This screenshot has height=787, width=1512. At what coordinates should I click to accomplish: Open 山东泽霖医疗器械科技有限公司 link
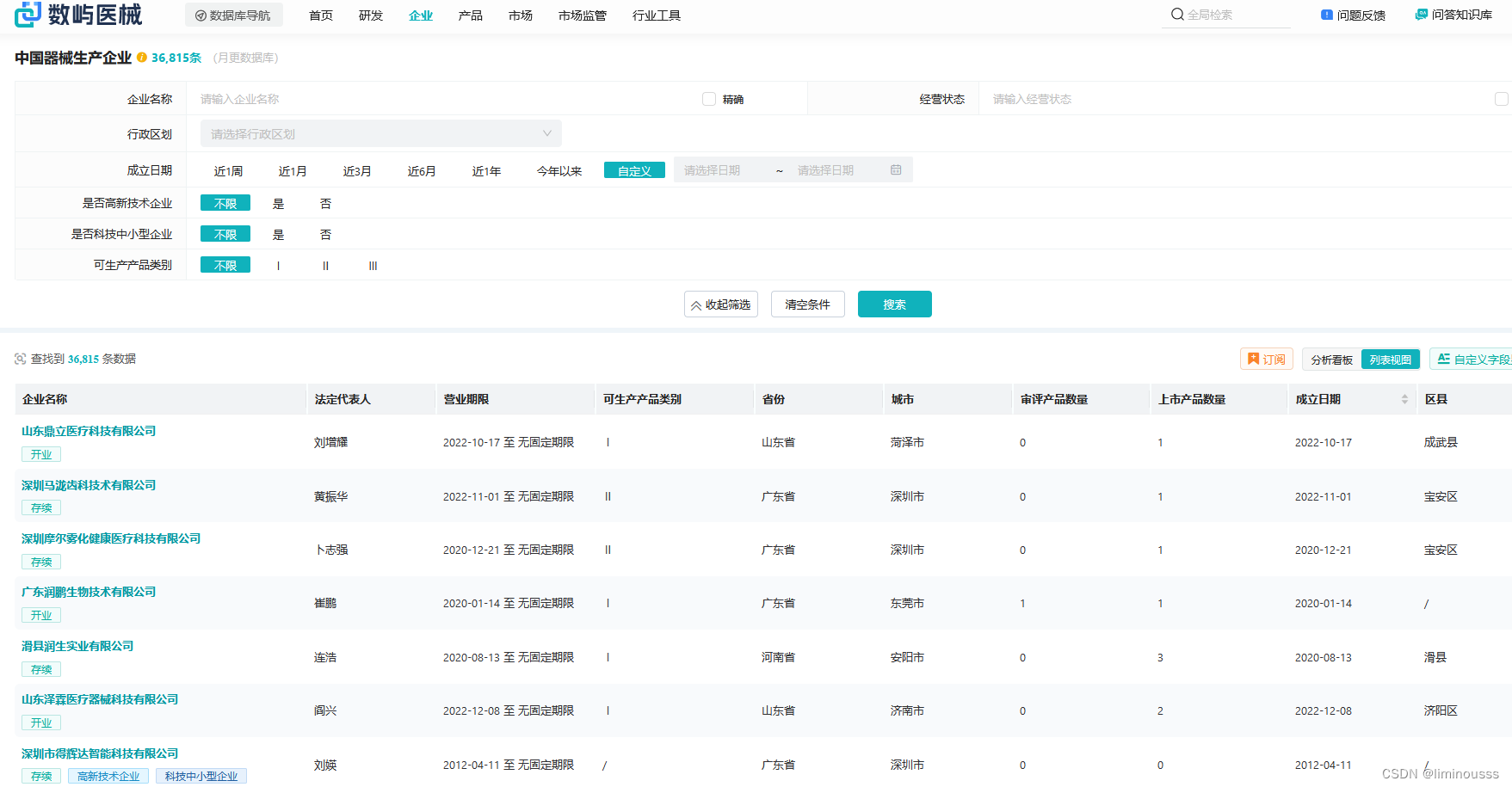click(100, 699)
